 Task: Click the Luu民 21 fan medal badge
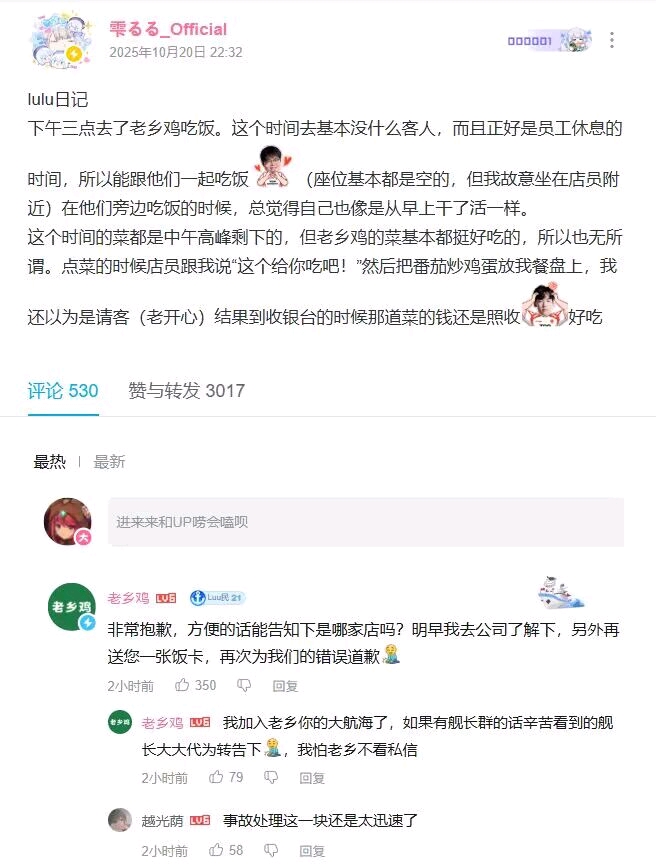218,597
